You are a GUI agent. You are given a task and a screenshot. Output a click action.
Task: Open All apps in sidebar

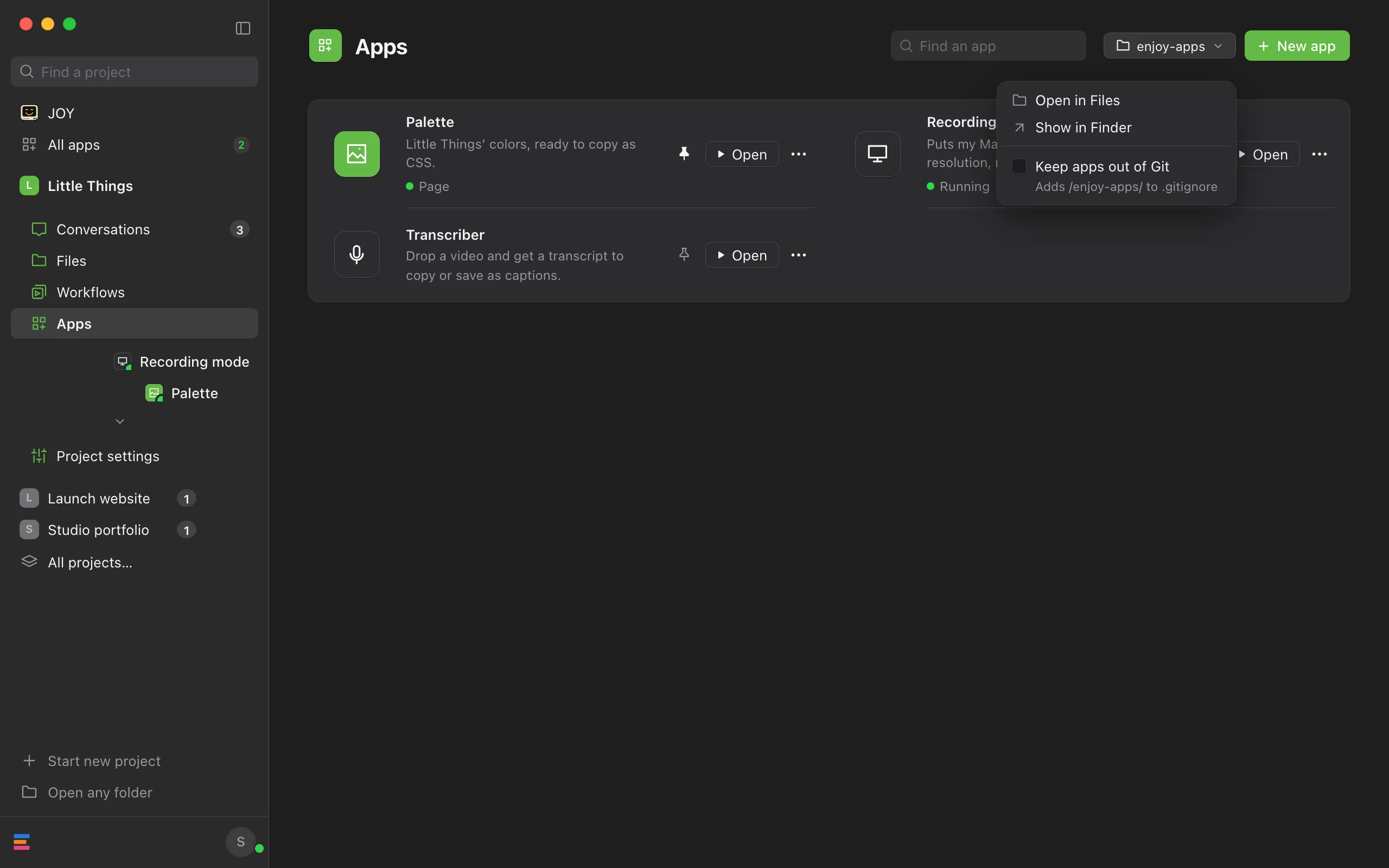tap(135, 145)
